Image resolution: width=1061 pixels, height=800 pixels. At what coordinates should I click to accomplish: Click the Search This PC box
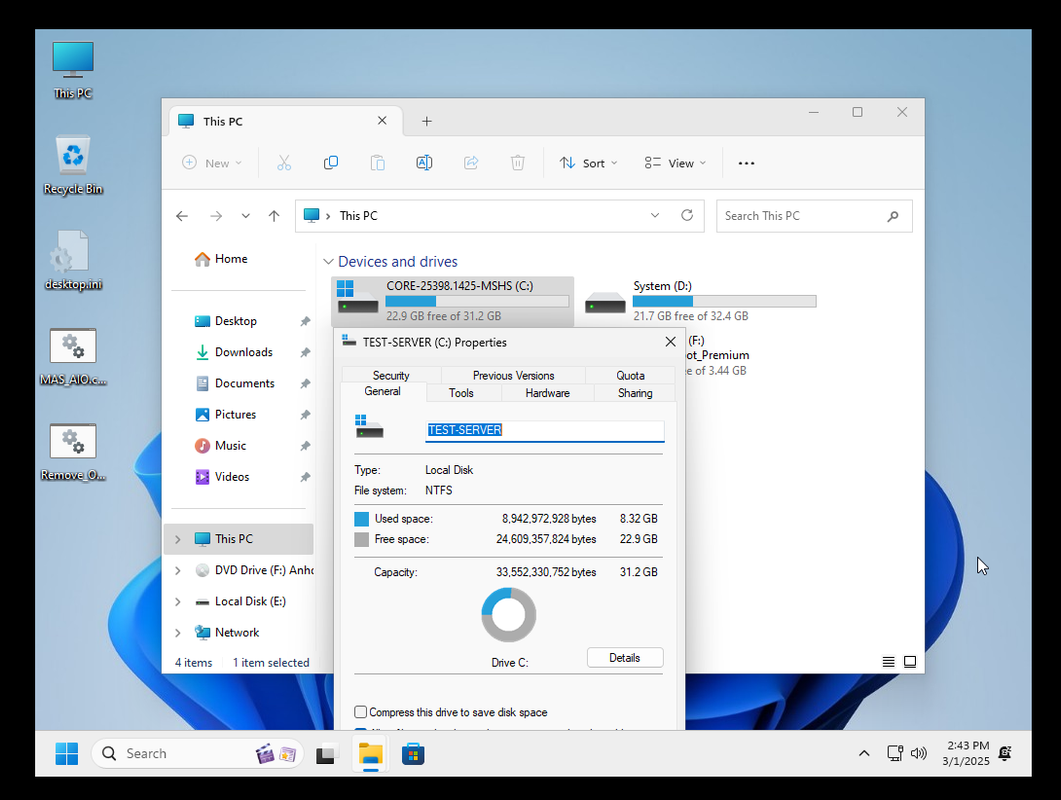click(x=814, y=216)
